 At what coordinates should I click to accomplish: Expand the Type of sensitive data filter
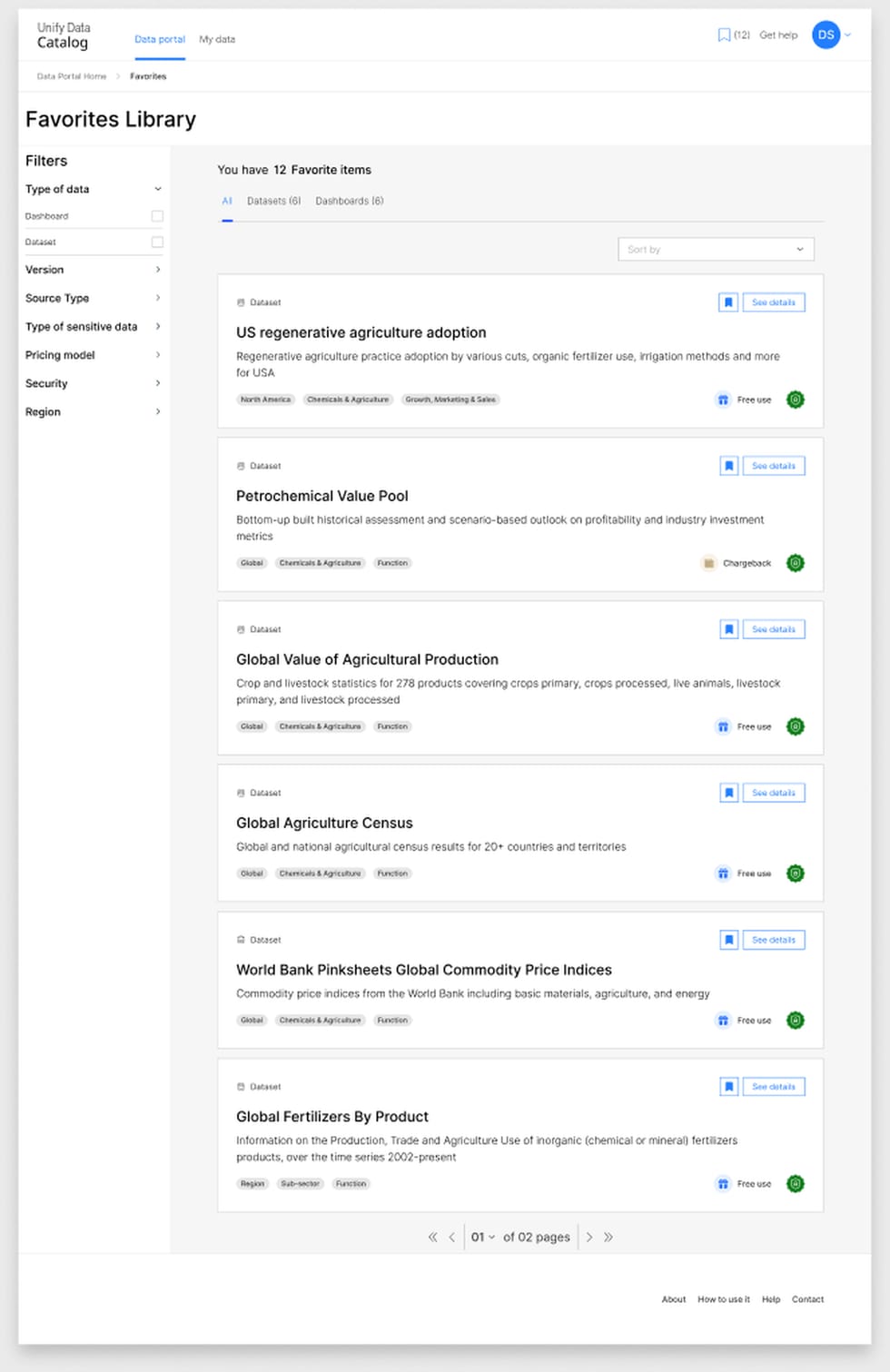[158, 327]
